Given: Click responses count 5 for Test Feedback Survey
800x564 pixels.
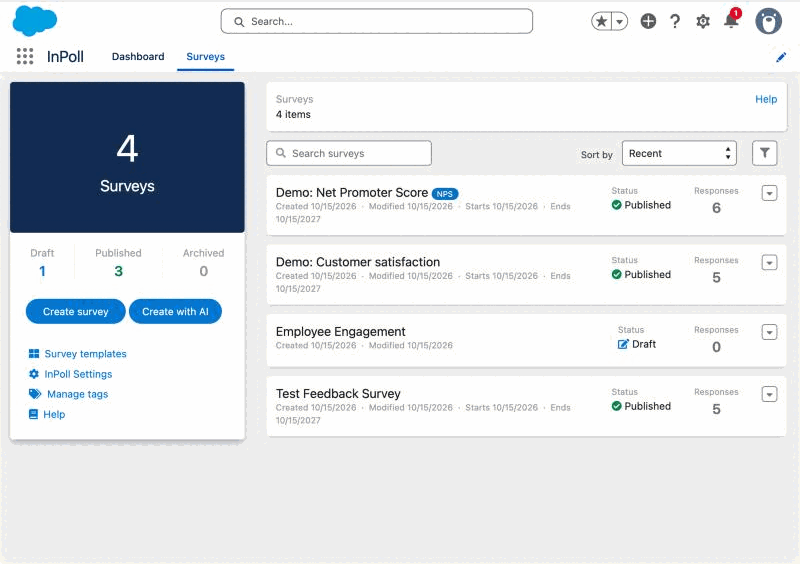Looking at the screenshot, I should pyautogui.click(x=716, y=409).
